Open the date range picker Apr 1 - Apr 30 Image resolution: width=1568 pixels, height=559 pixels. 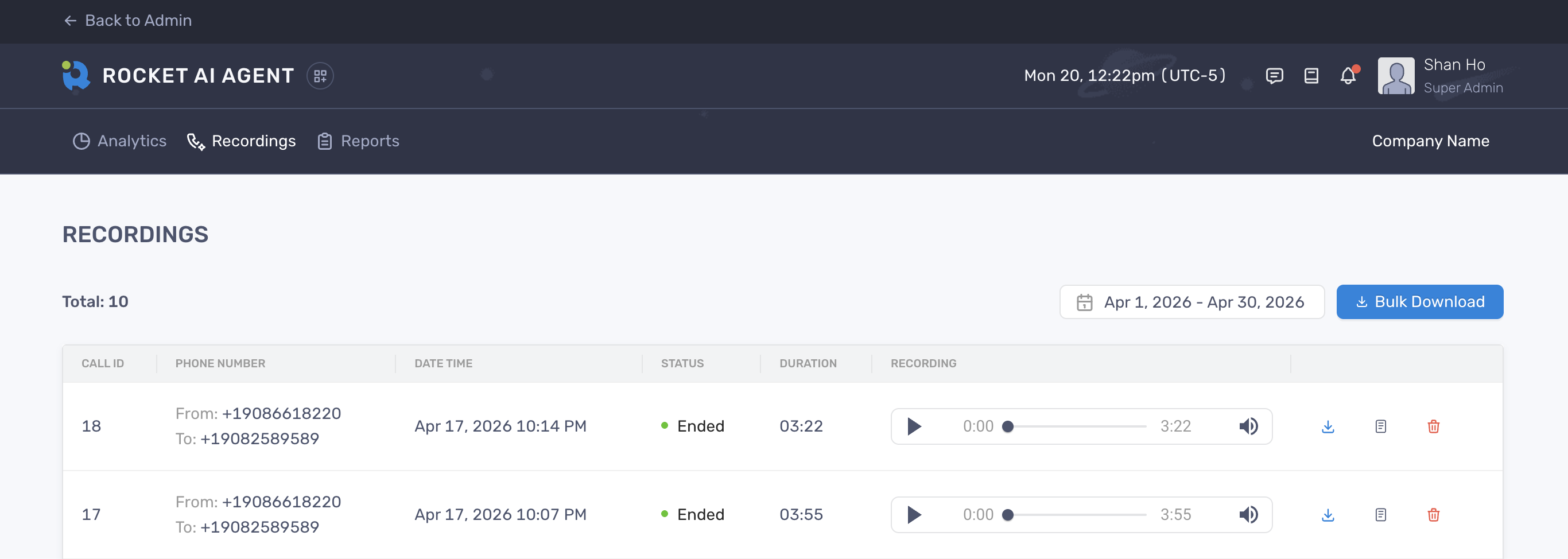(1192, 302)
